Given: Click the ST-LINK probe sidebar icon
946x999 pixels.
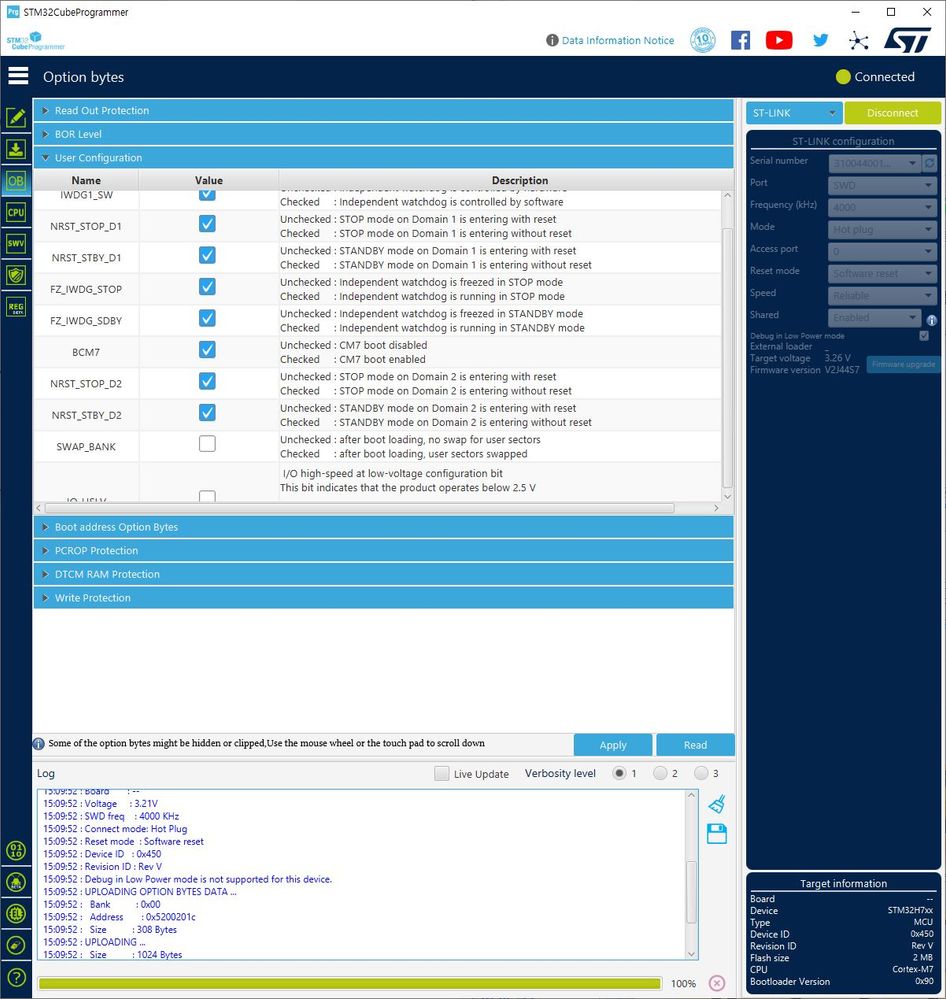Looking at the screenshot, I should point(16,945).
